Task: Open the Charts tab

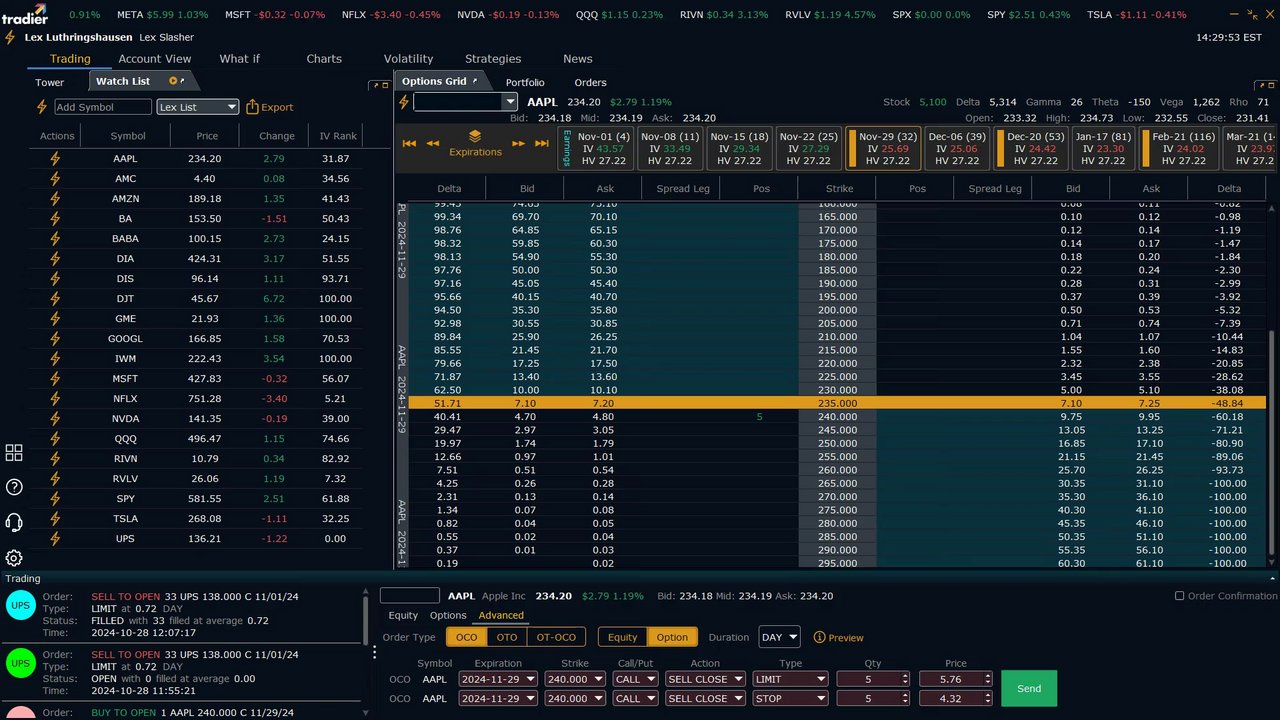Action: coord(324,59)
